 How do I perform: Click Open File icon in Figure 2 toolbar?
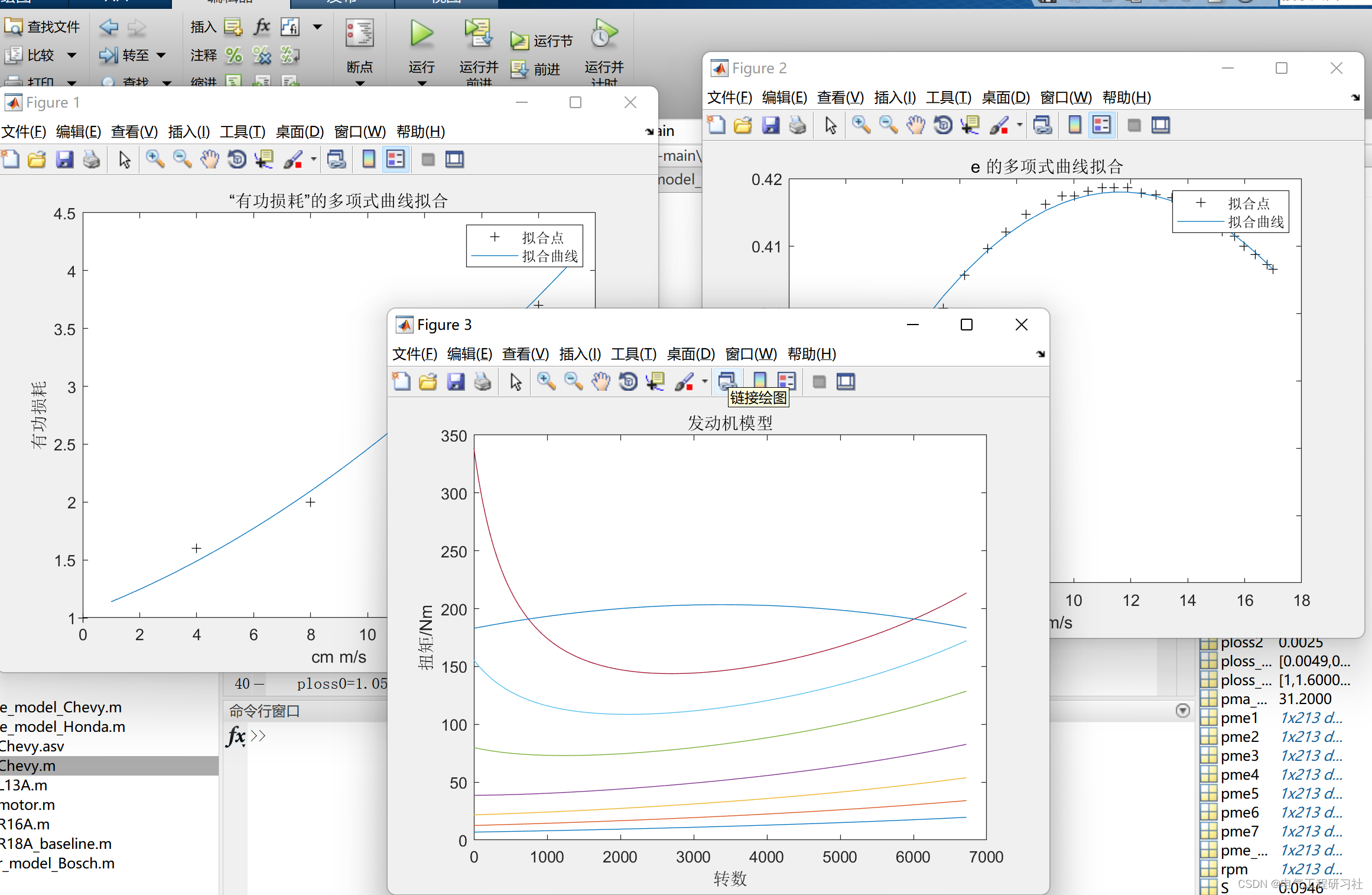(743, 125)
